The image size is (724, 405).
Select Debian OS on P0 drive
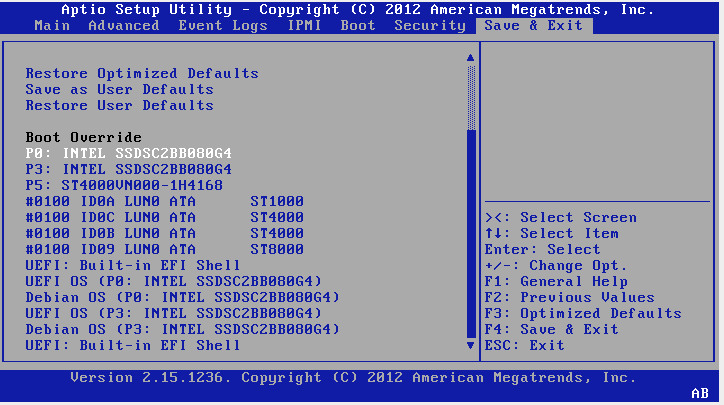[x=182, y=297]
